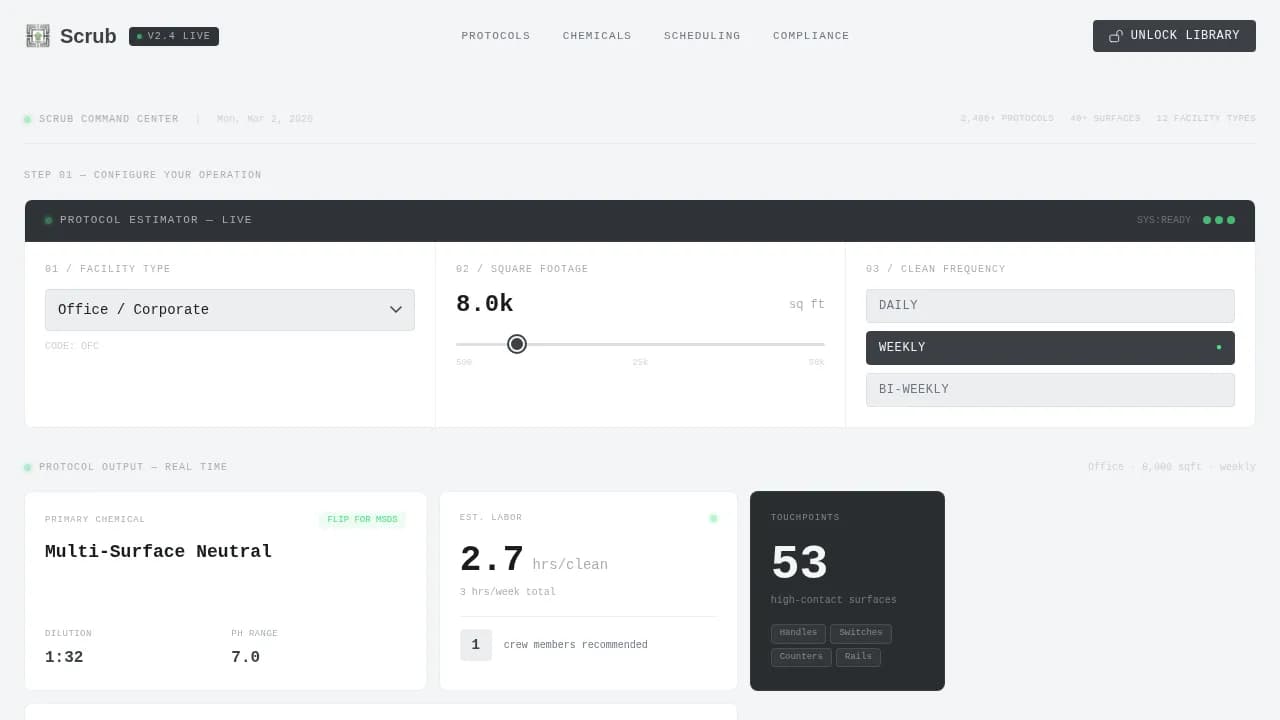This screenshot has height=720, width=1280.
Task: Click the 12 Facility Types stat
Action: click(1206, 119)
